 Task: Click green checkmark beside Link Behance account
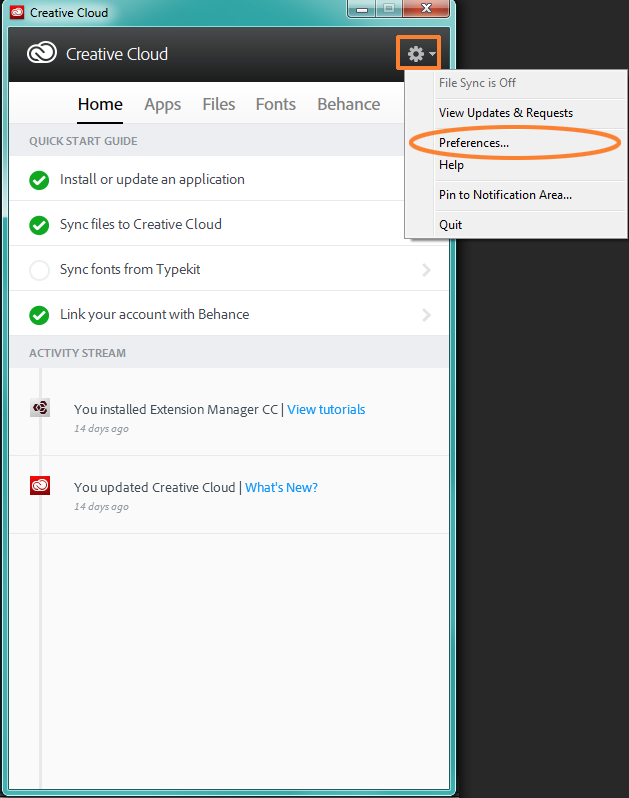[39, 315]
